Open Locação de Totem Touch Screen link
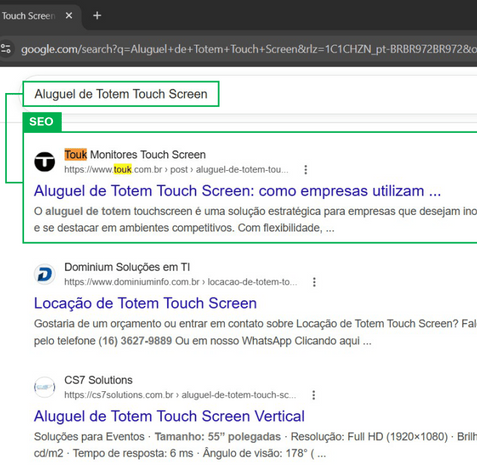477x476 pixels. click(x=145, y=303)
